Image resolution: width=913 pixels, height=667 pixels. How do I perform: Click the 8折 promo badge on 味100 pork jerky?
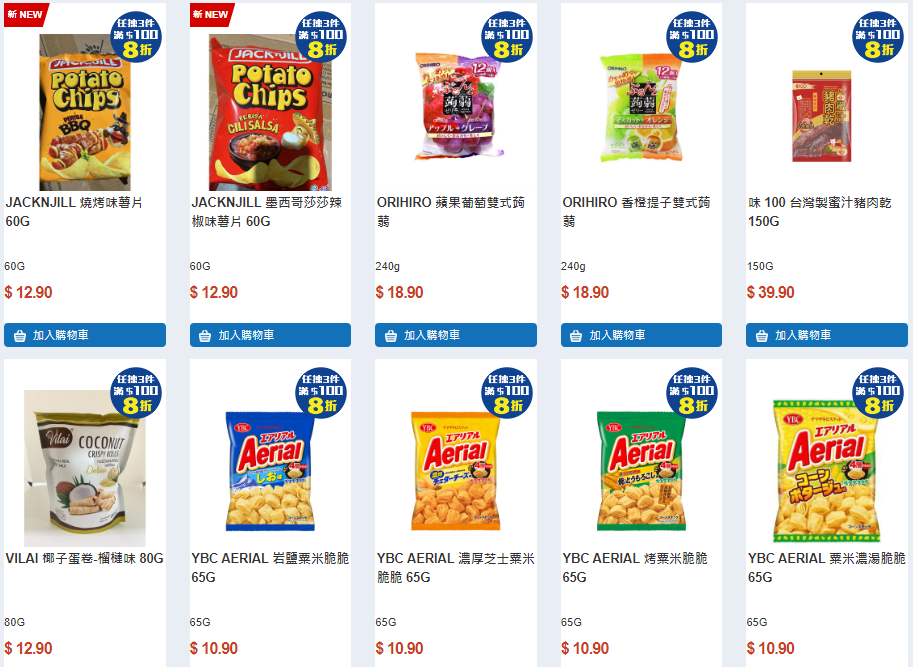877,37
